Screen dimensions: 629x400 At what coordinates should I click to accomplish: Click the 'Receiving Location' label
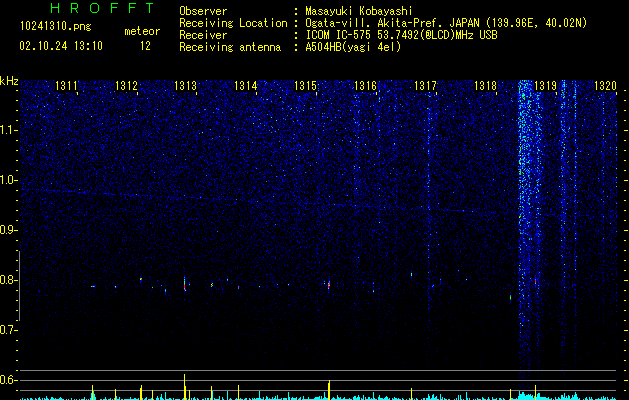(x=233, y=23)
